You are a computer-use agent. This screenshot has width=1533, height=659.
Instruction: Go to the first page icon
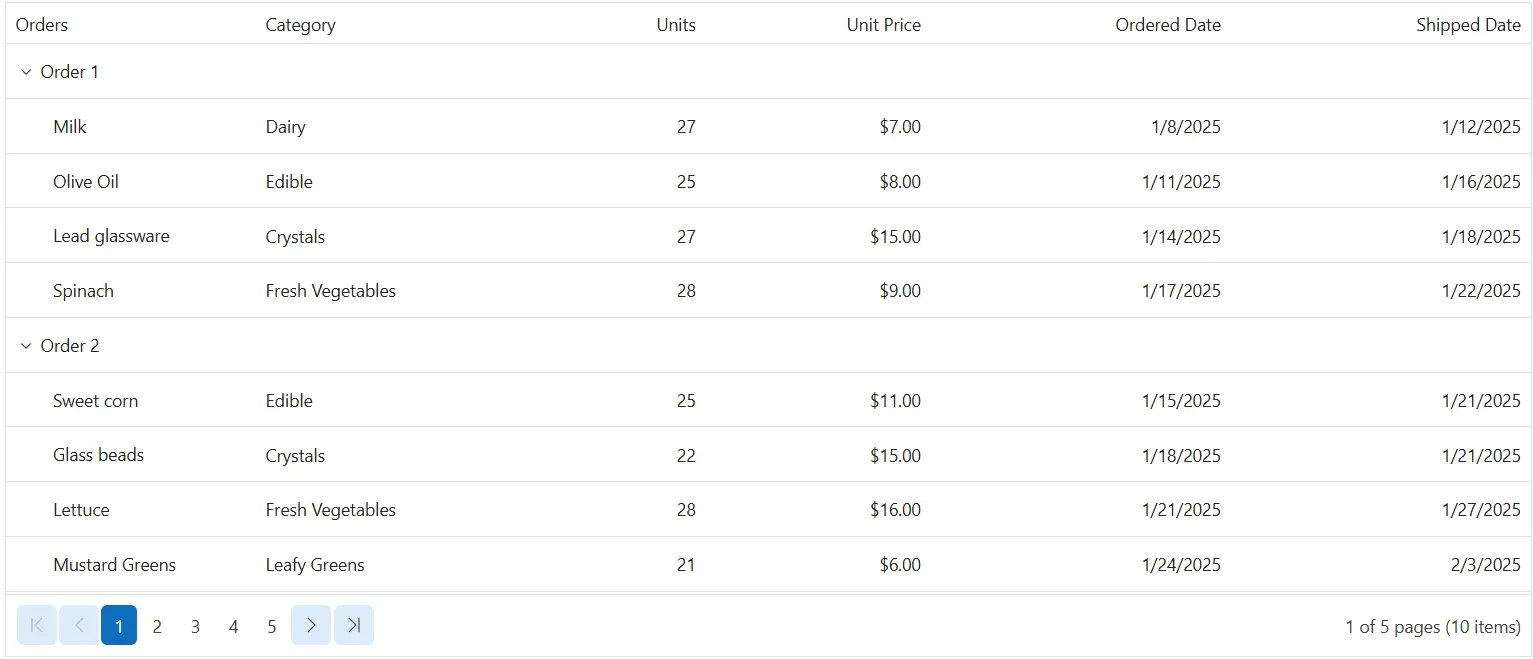[x=37, y=626]
